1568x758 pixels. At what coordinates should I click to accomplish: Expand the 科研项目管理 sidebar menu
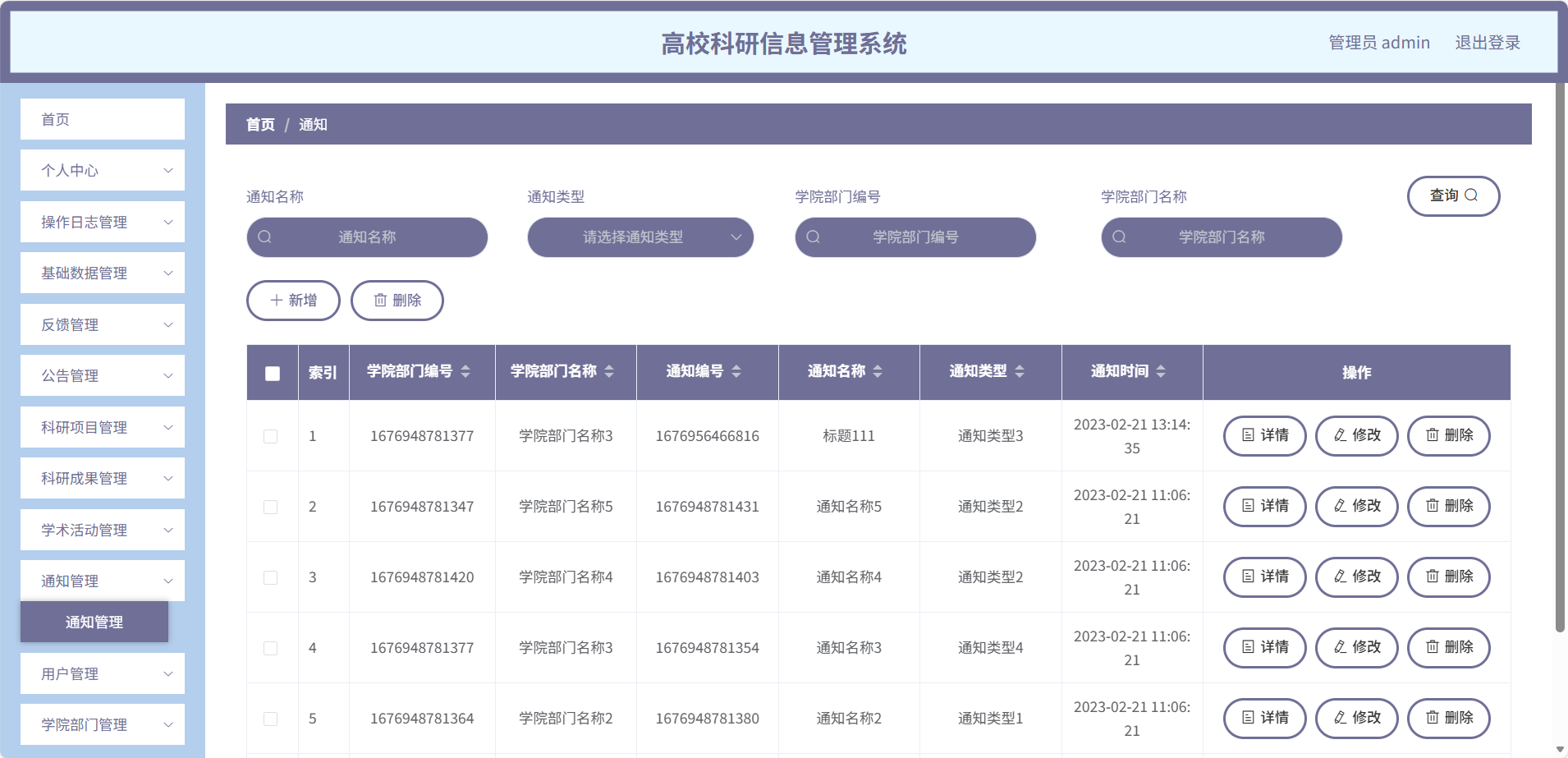(103, 427)
